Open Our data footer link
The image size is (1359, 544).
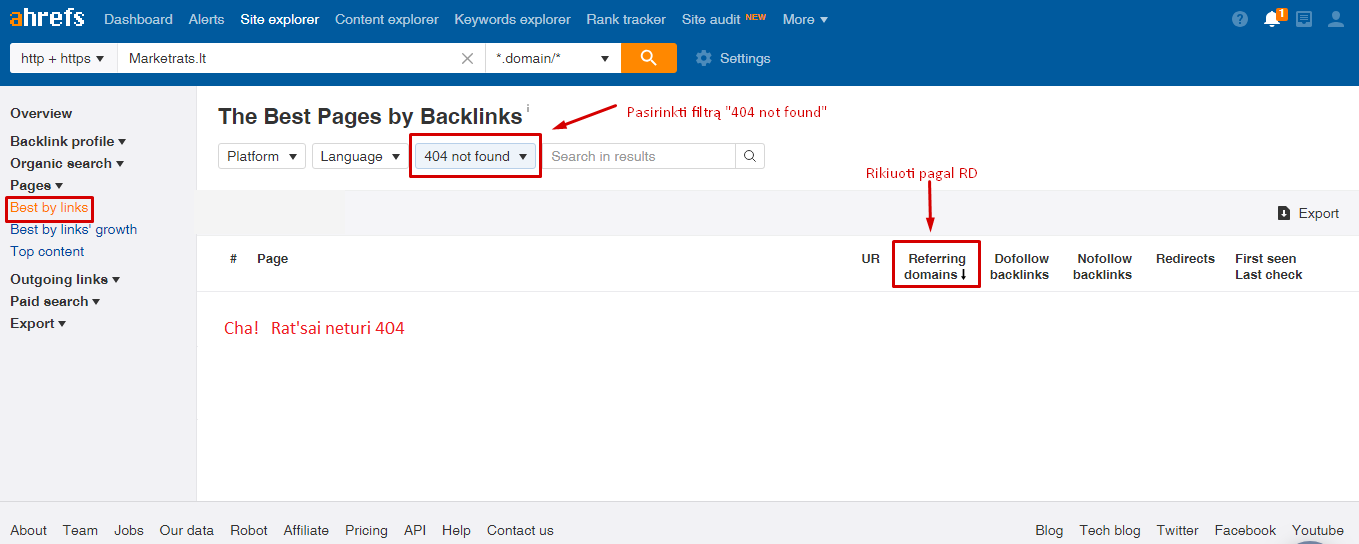click(187, 530)
